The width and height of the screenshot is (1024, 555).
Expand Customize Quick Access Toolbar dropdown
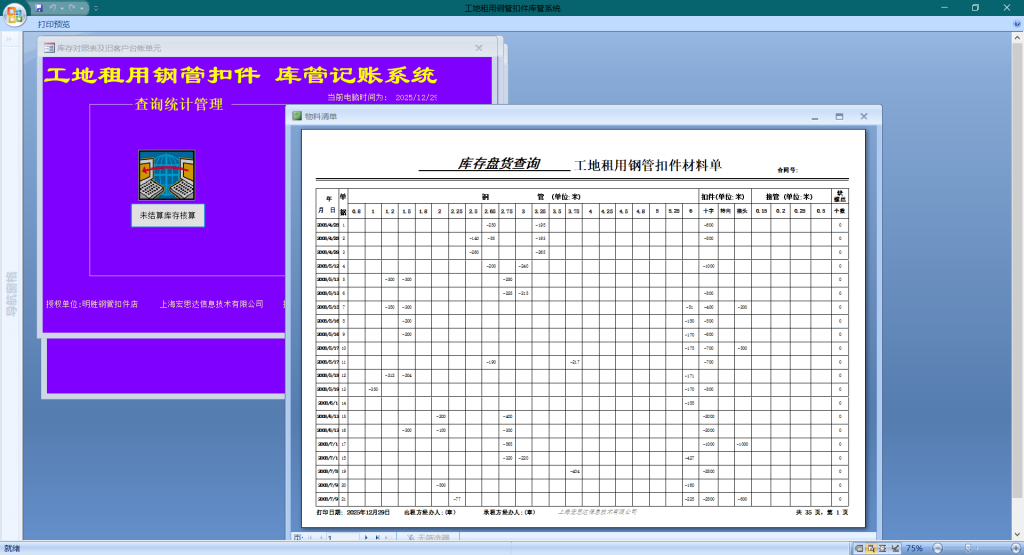96,7
